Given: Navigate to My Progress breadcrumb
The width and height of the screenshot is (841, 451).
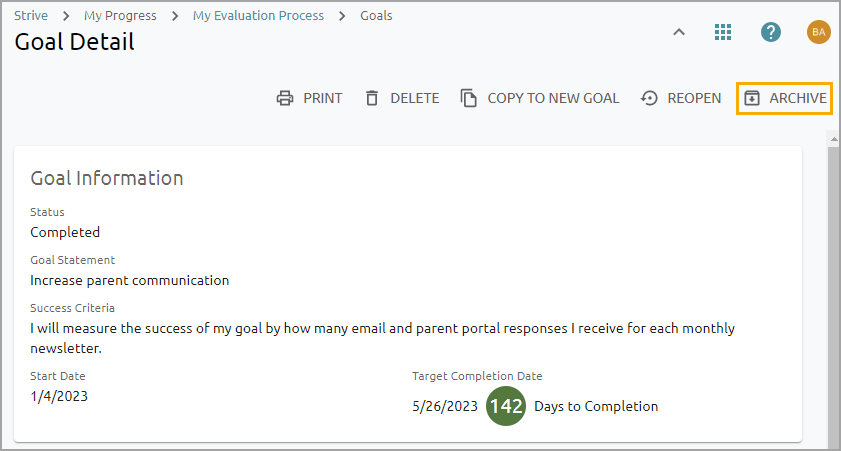Looking at the screenshot, I should 120,16.
